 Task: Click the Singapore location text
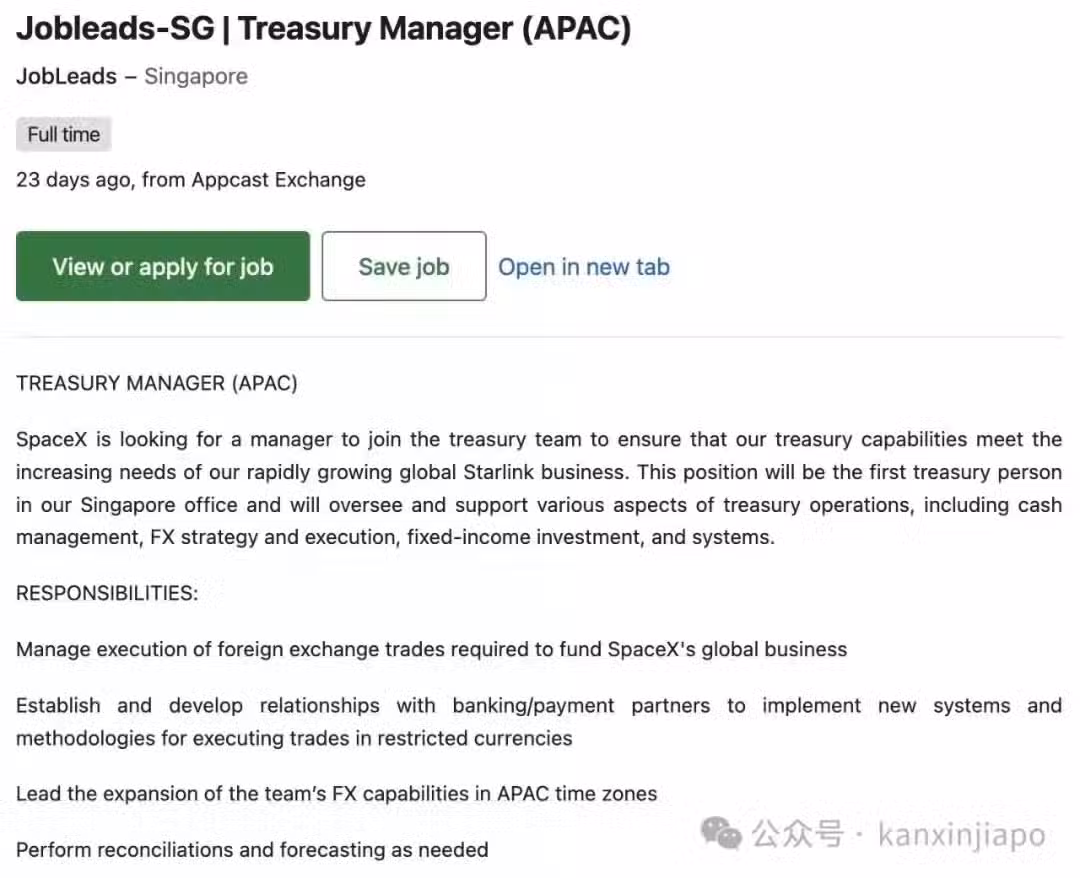point(196,76)
